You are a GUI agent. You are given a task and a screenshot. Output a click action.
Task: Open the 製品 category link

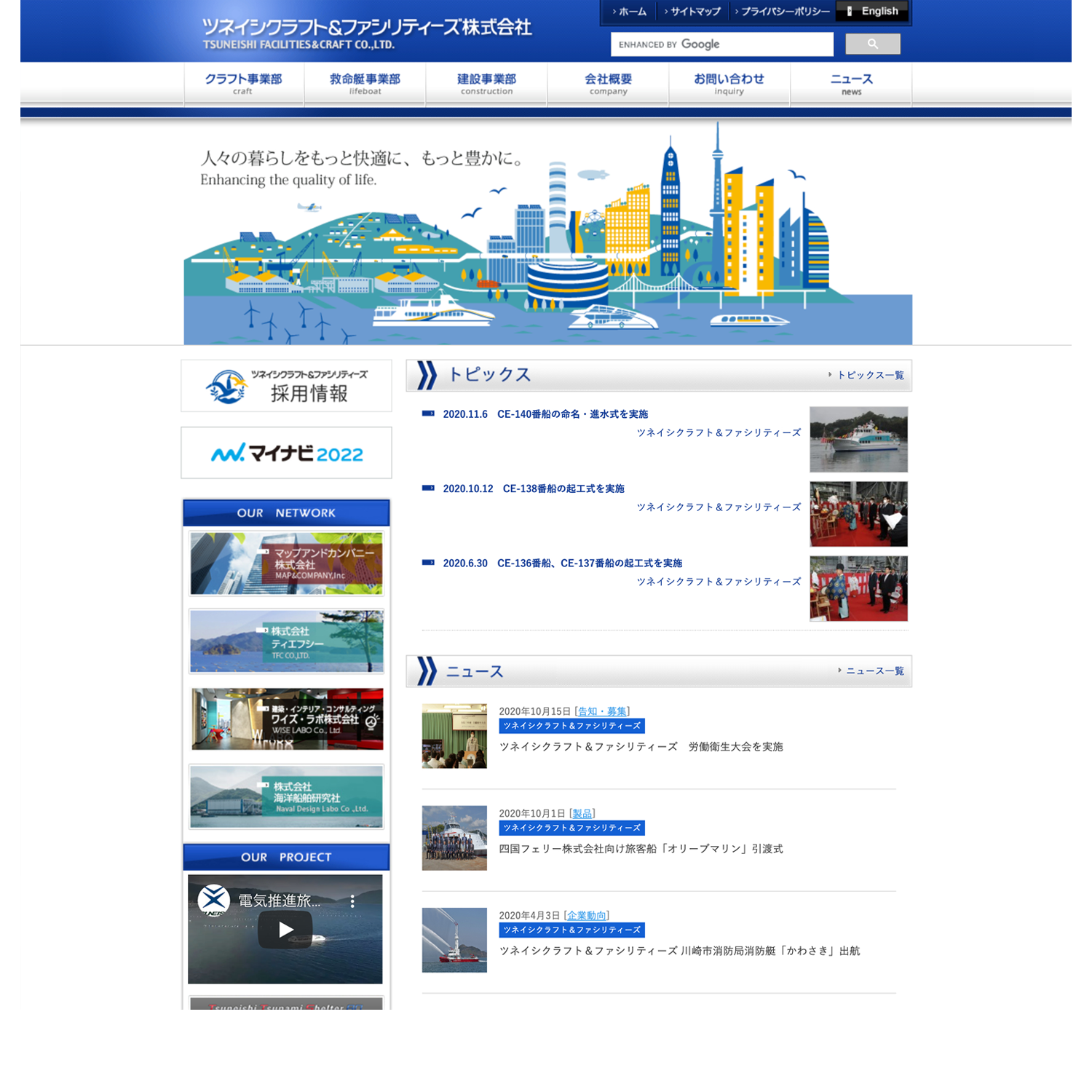click(x=582, y=813)
